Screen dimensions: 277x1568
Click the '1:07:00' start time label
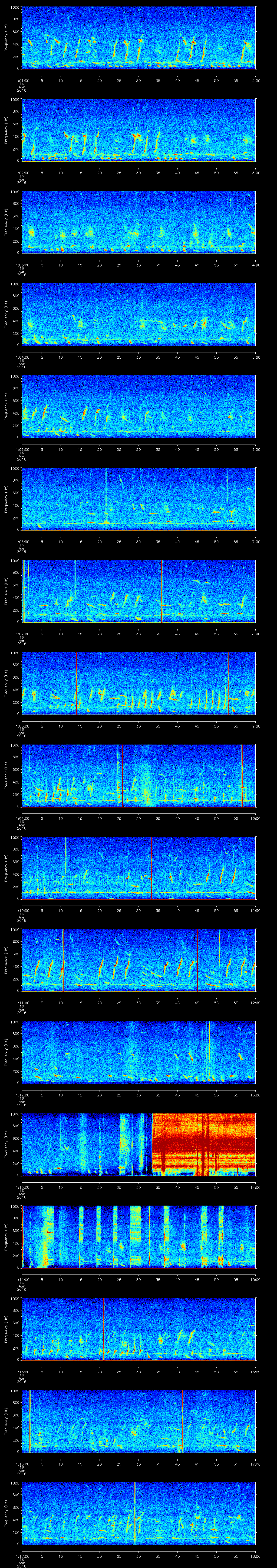pos(22,634)
